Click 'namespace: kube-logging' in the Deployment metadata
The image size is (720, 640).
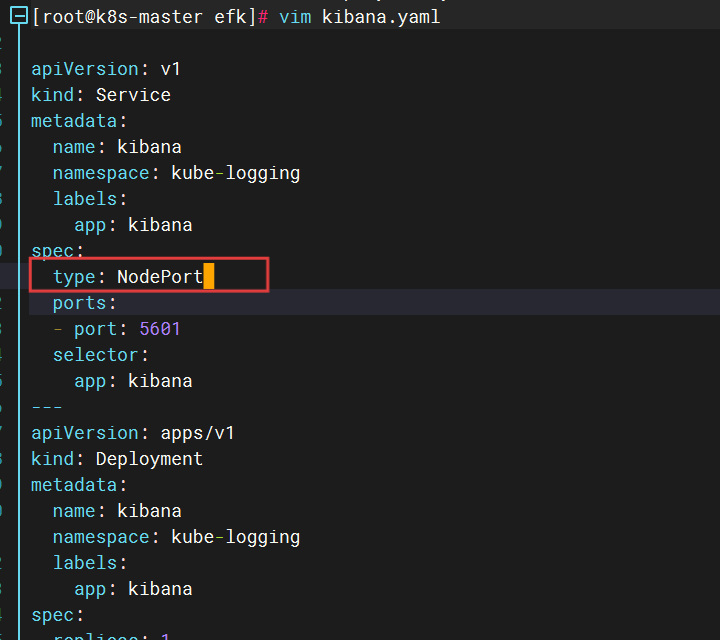coord(176,537)
